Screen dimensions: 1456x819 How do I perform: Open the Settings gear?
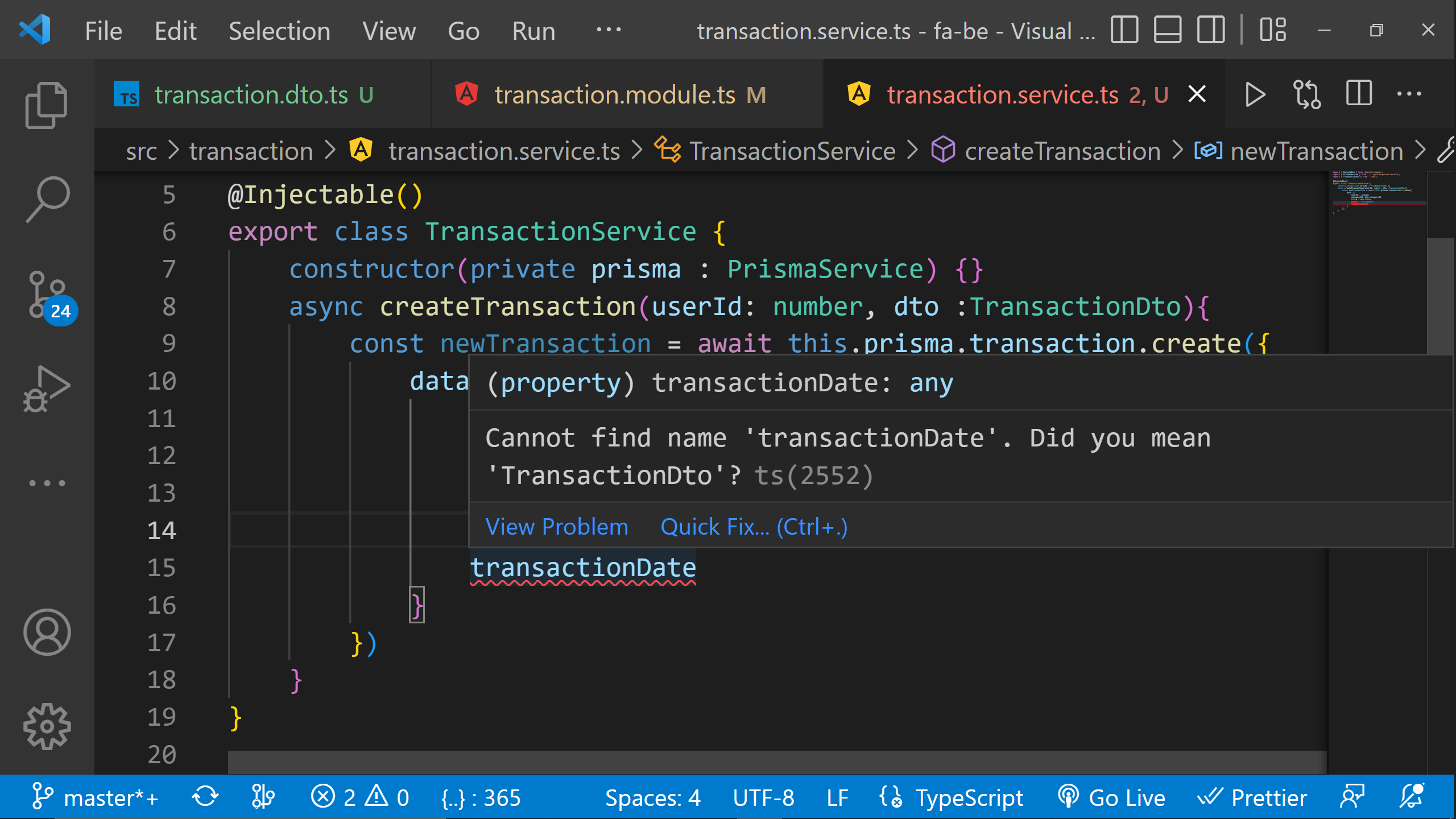pos(47,726)
